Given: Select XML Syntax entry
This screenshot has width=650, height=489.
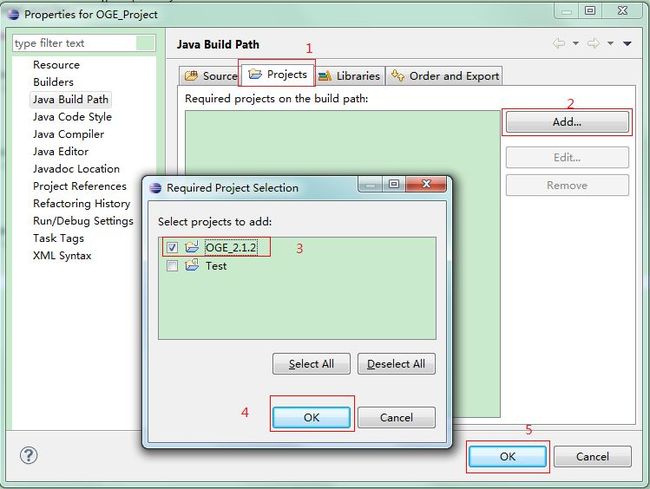Looking at the screenshot, I should [x=62, y=256].
